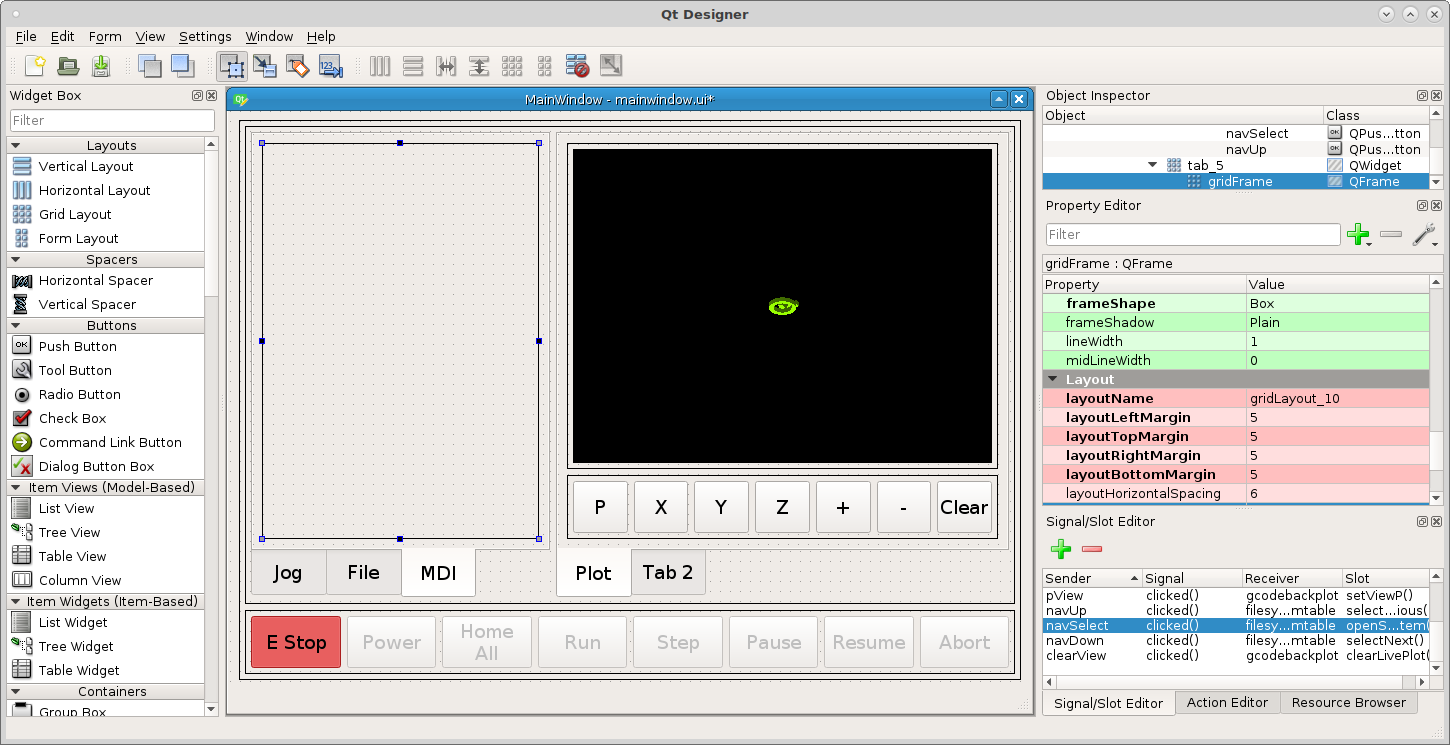Screen dimensions: 1450x745
Task: Activate Edit Signals/Slots mode icon
Action: (265, 66)
